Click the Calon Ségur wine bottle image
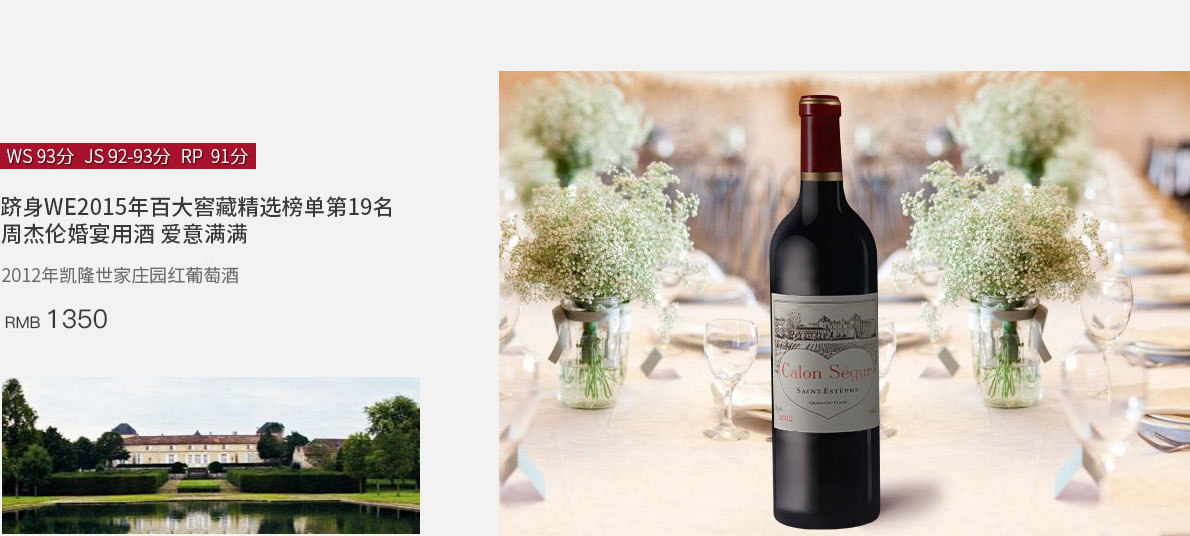The image size is (1190, 536). [x=824, y=311]
